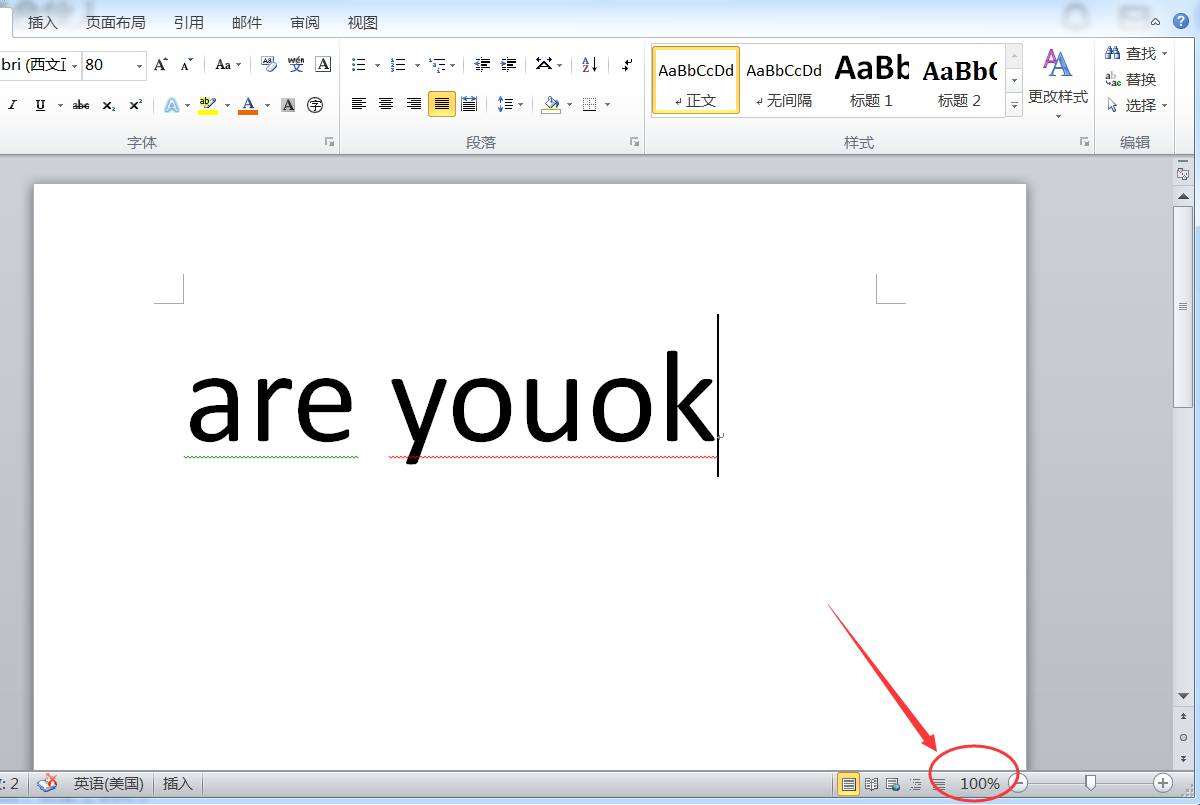
Task: Open the Font dialog launcher
Action: [329, 143]
